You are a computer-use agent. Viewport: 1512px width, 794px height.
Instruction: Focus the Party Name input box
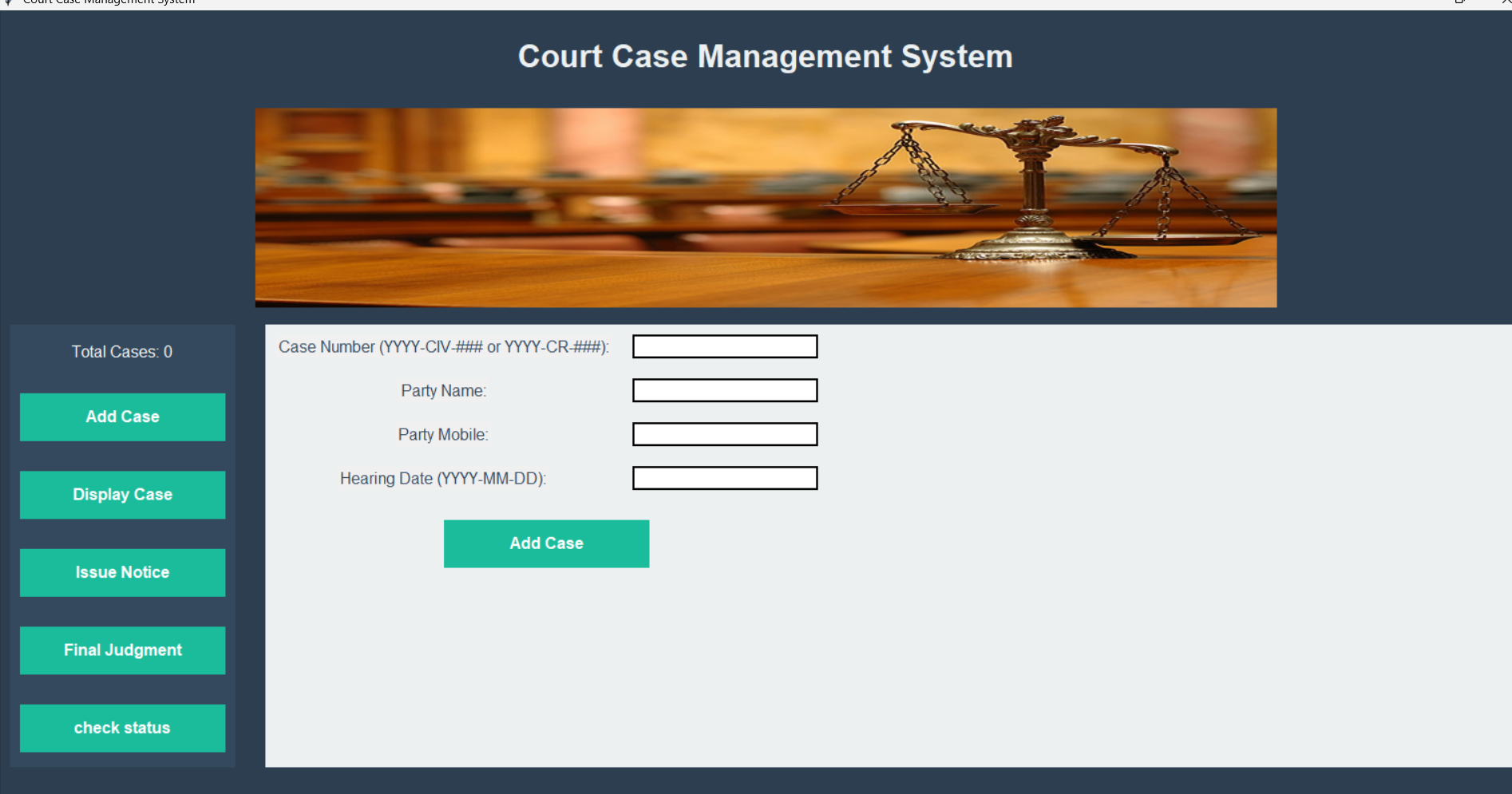click(x=724, y=390)
